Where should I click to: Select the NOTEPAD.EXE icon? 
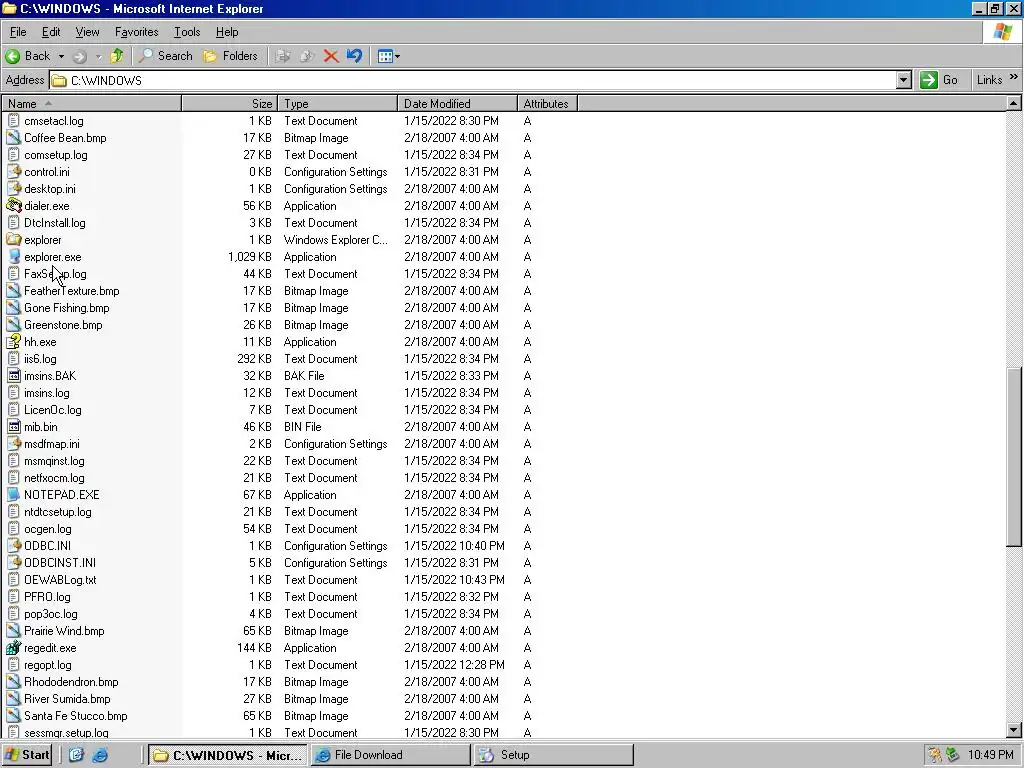14,494
